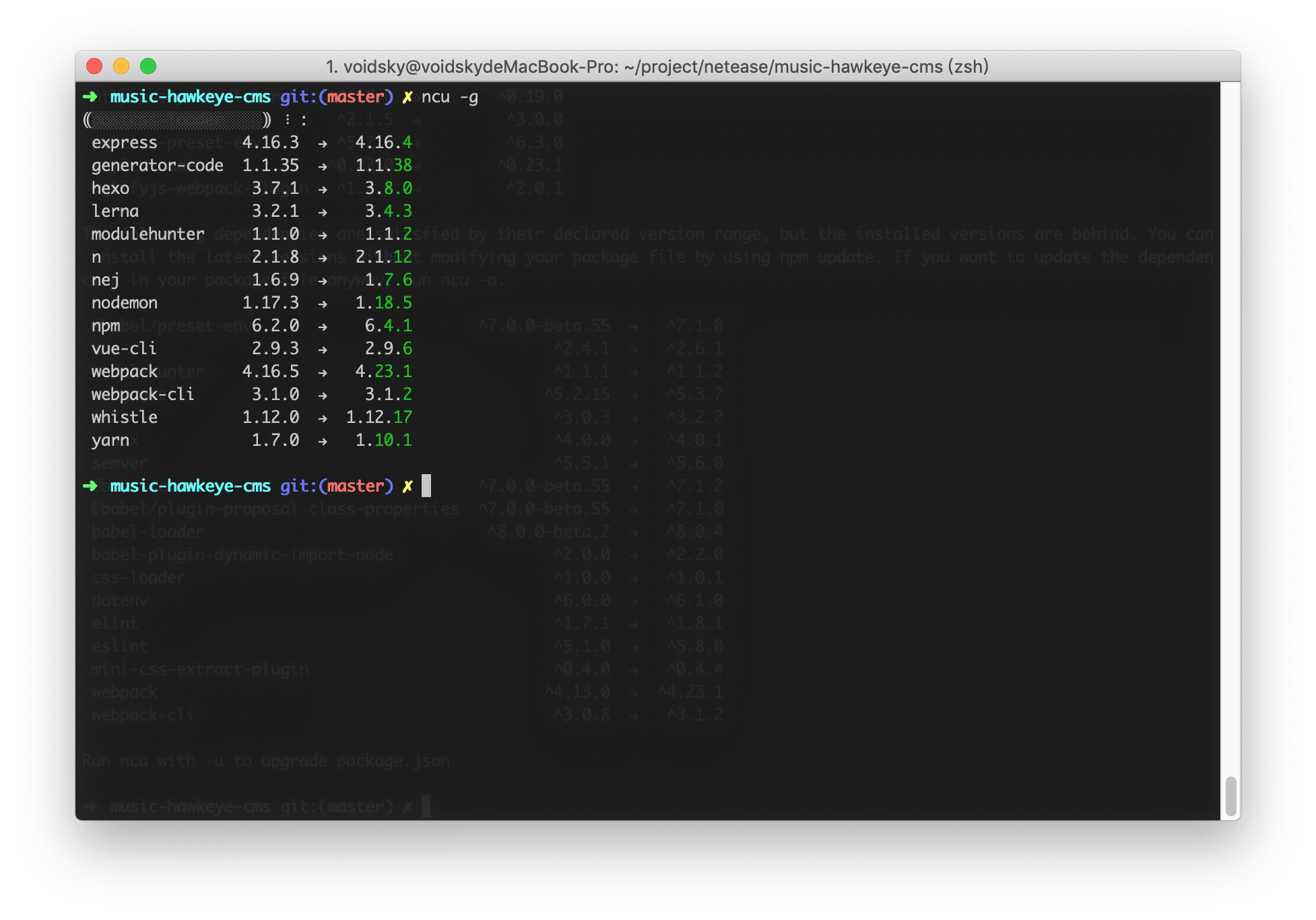Click the yellow minimize window button
The image size is (1316, 920).
[x=121, y=66]
